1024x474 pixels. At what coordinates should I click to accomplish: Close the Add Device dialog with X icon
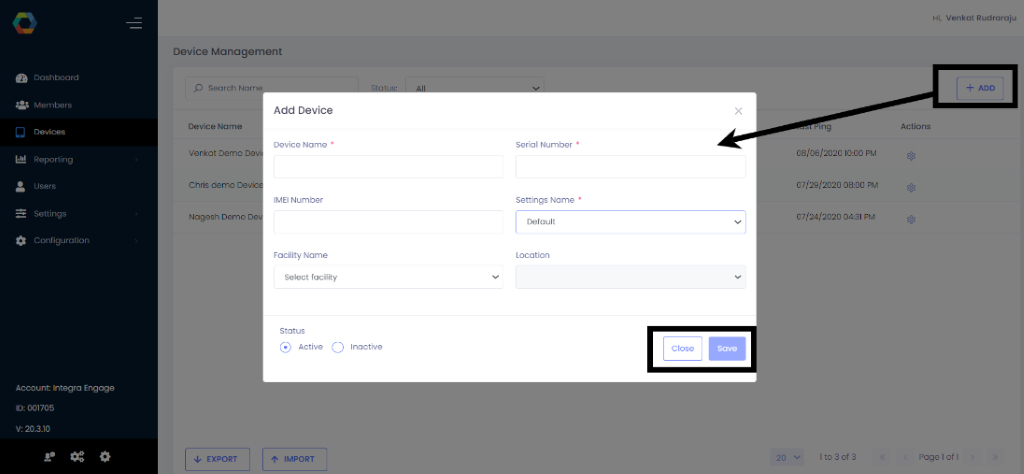pos(738,111)
